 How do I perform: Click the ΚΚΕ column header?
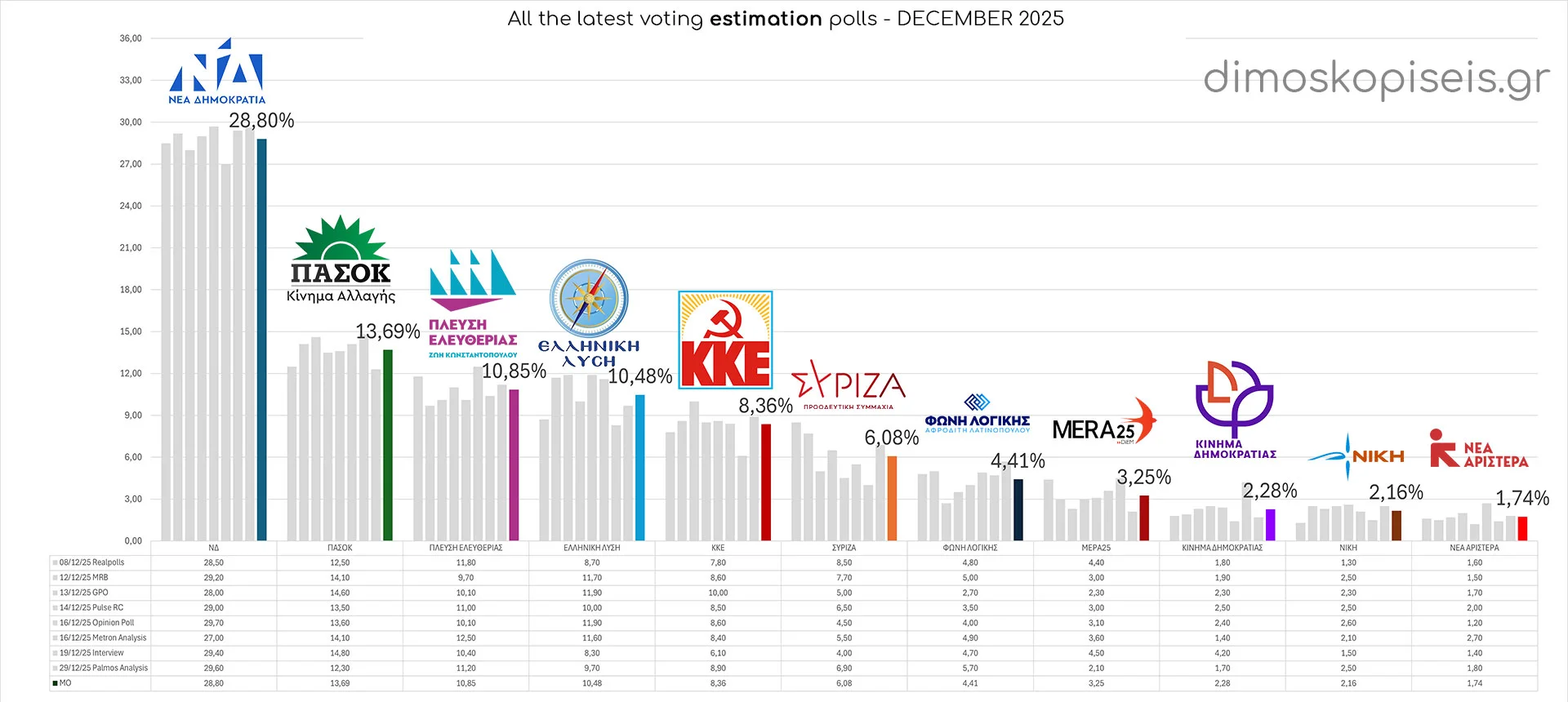(x=718, y=548)
